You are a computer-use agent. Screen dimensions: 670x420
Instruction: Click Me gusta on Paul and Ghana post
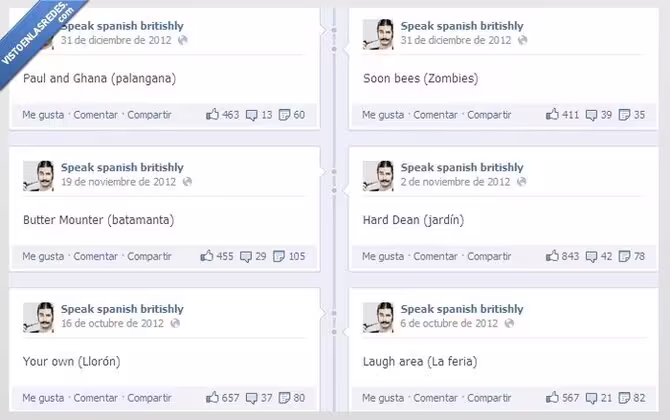(x=43, y=115)
